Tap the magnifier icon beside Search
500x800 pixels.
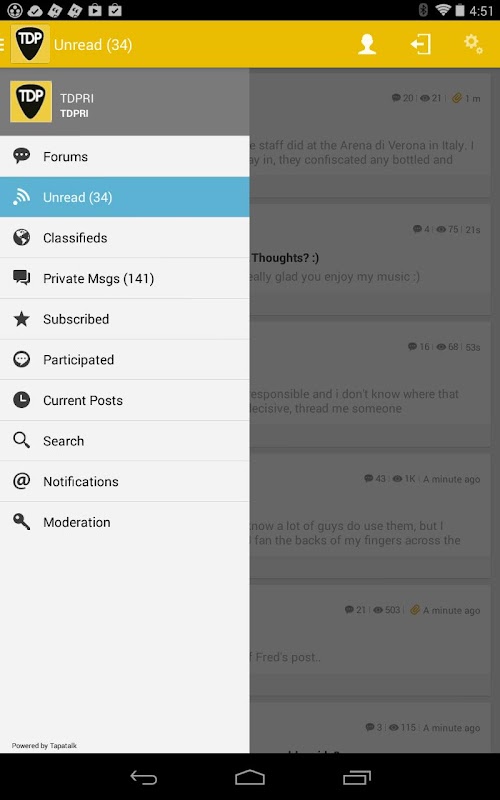21,440
